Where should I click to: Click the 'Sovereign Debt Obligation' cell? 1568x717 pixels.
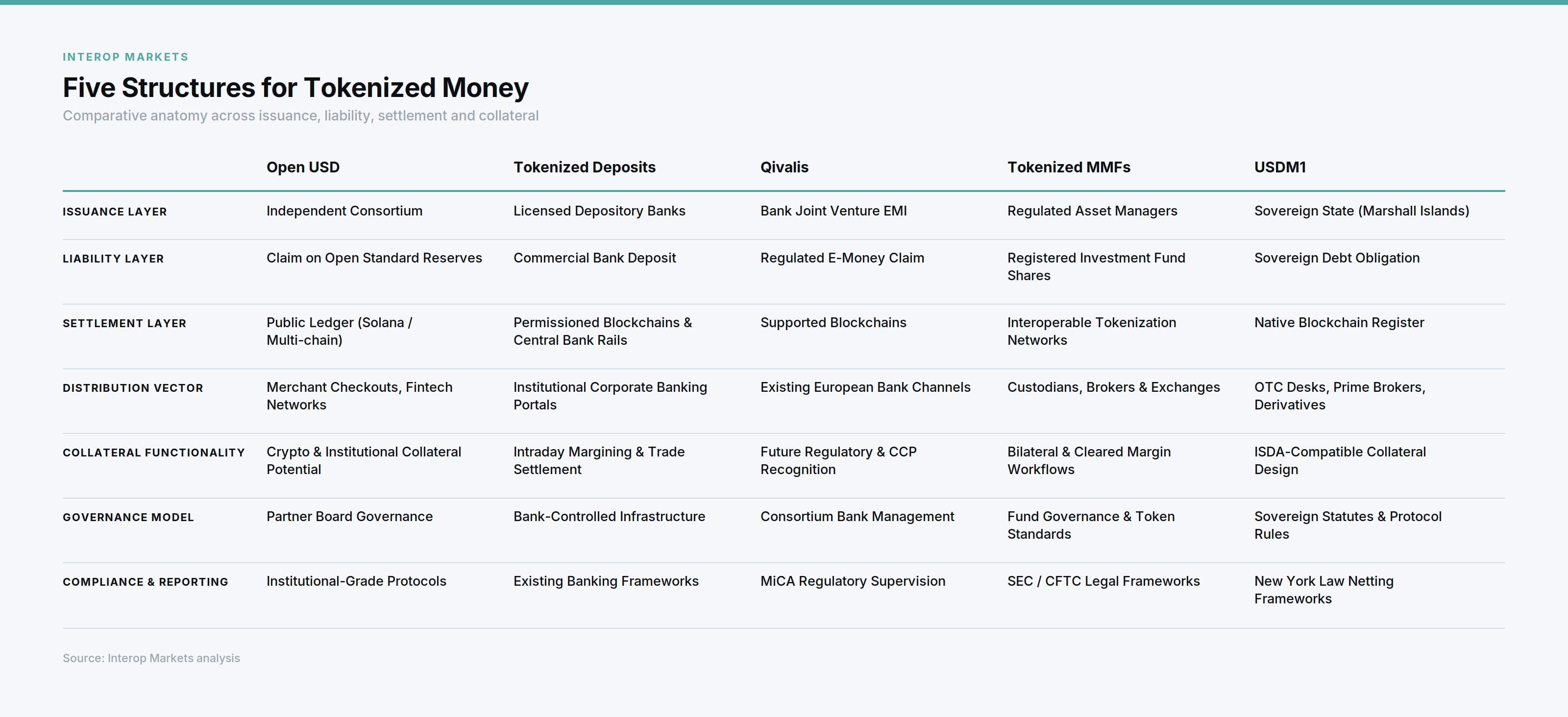point(1337,258)
